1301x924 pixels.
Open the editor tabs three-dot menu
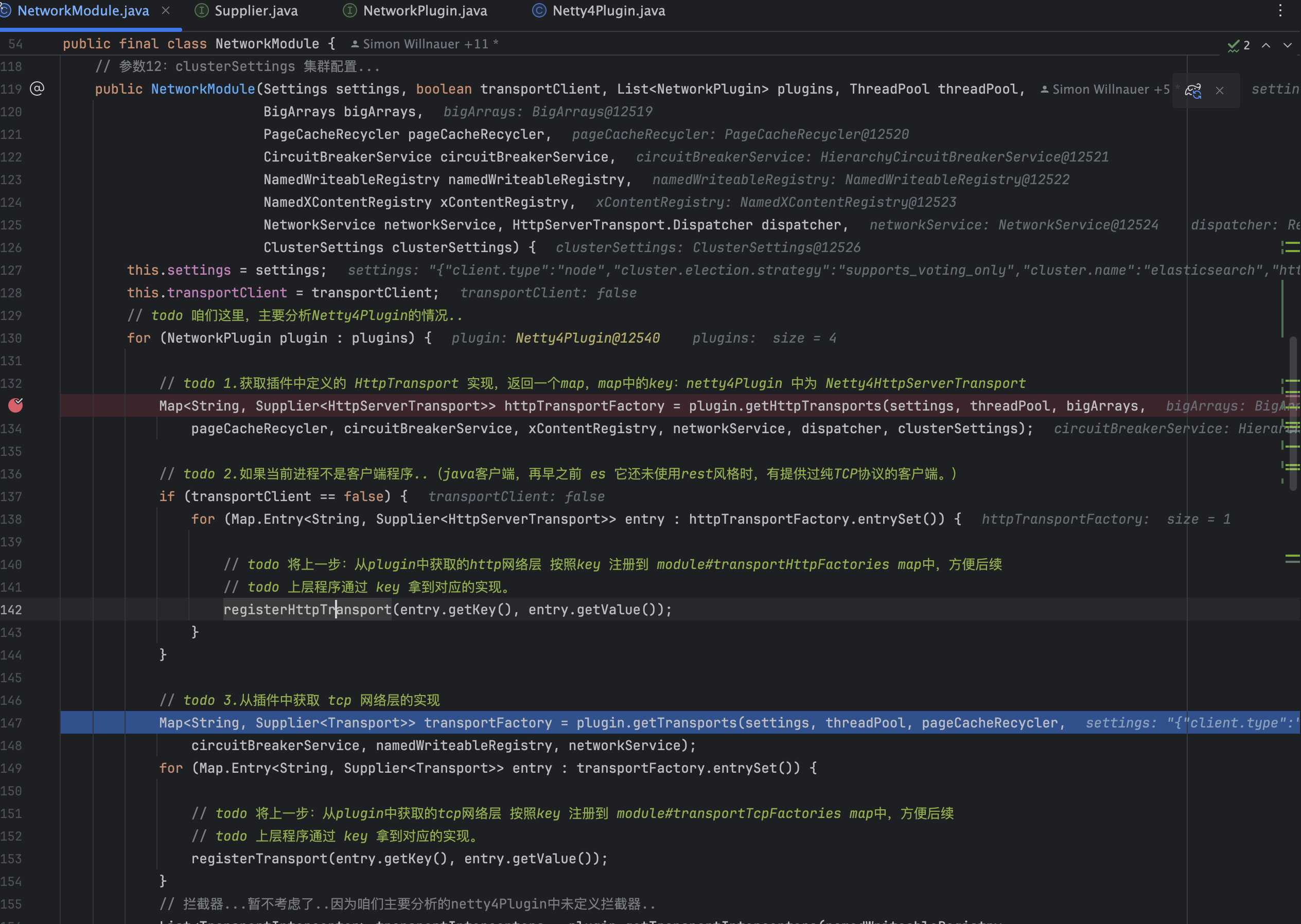(x=1280, y=11)
